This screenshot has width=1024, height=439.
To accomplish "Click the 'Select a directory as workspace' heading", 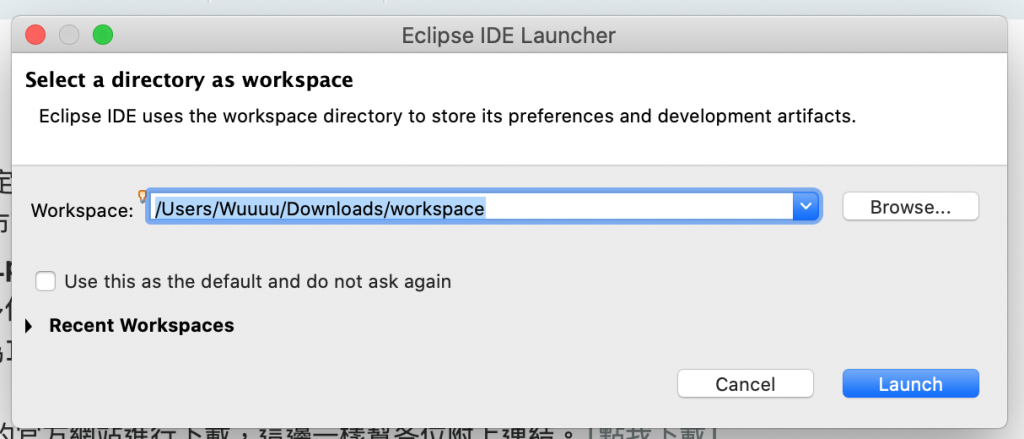I will click(x=189, y=80).
